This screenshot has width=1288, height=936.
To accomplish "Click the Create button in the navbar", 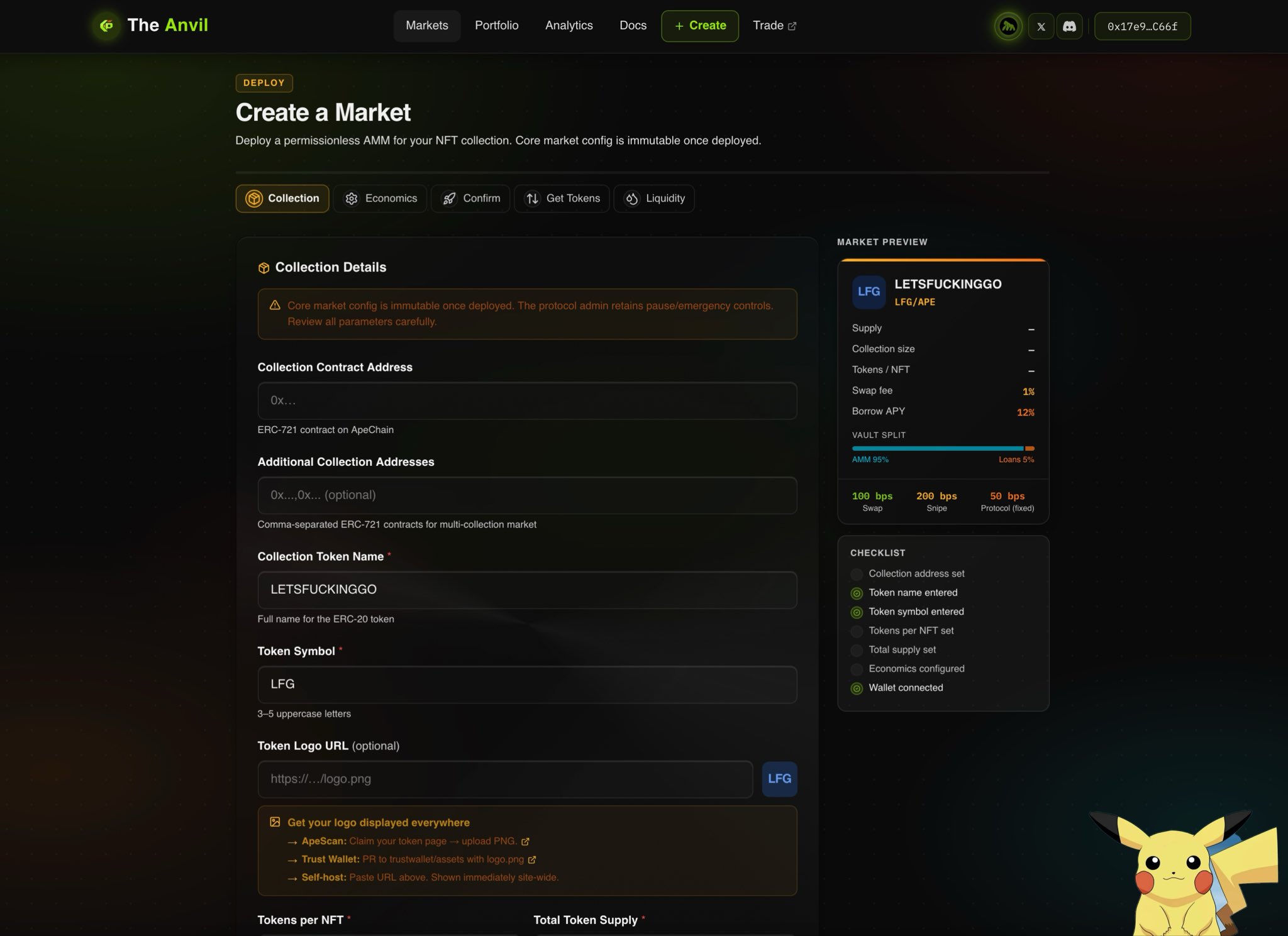I will pos(700,26).
